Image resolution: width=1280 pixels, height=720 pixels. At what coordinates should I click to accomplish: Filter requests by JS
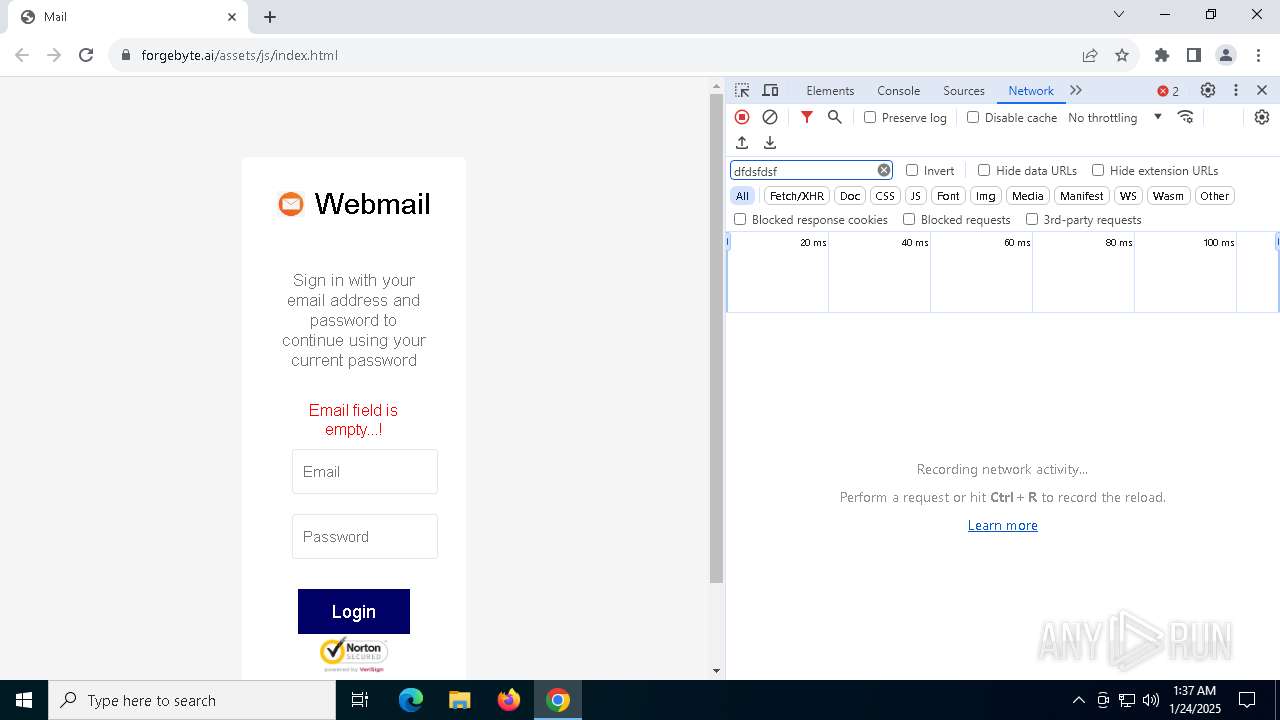(x=915, y=196)
